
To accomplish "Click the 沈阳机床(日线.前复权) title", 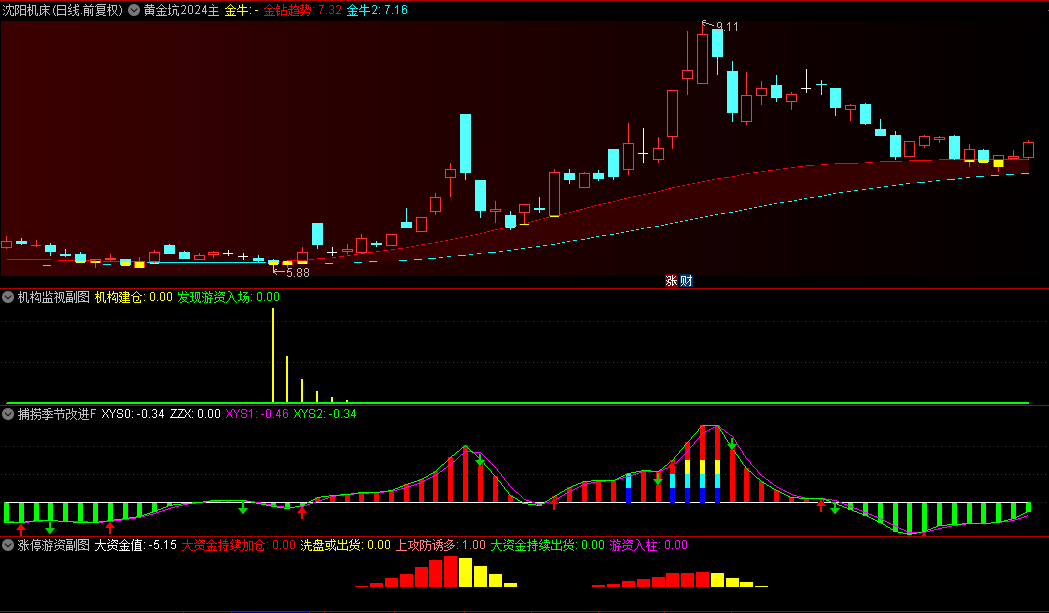I will coord(63,10).
